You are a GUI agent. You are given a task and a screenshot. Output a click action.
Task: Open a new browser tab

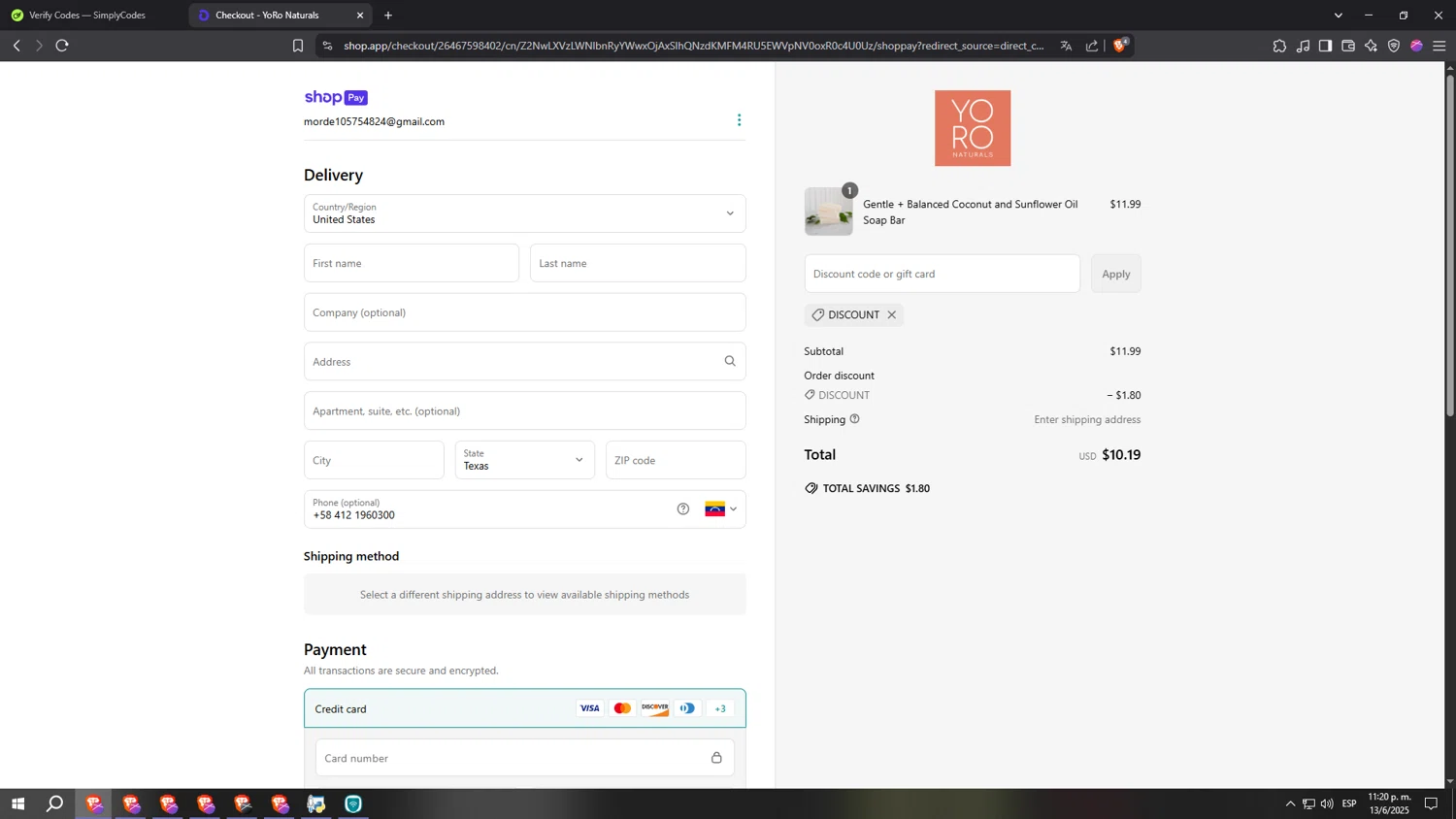pyautogui.click(x=388, y=16)
